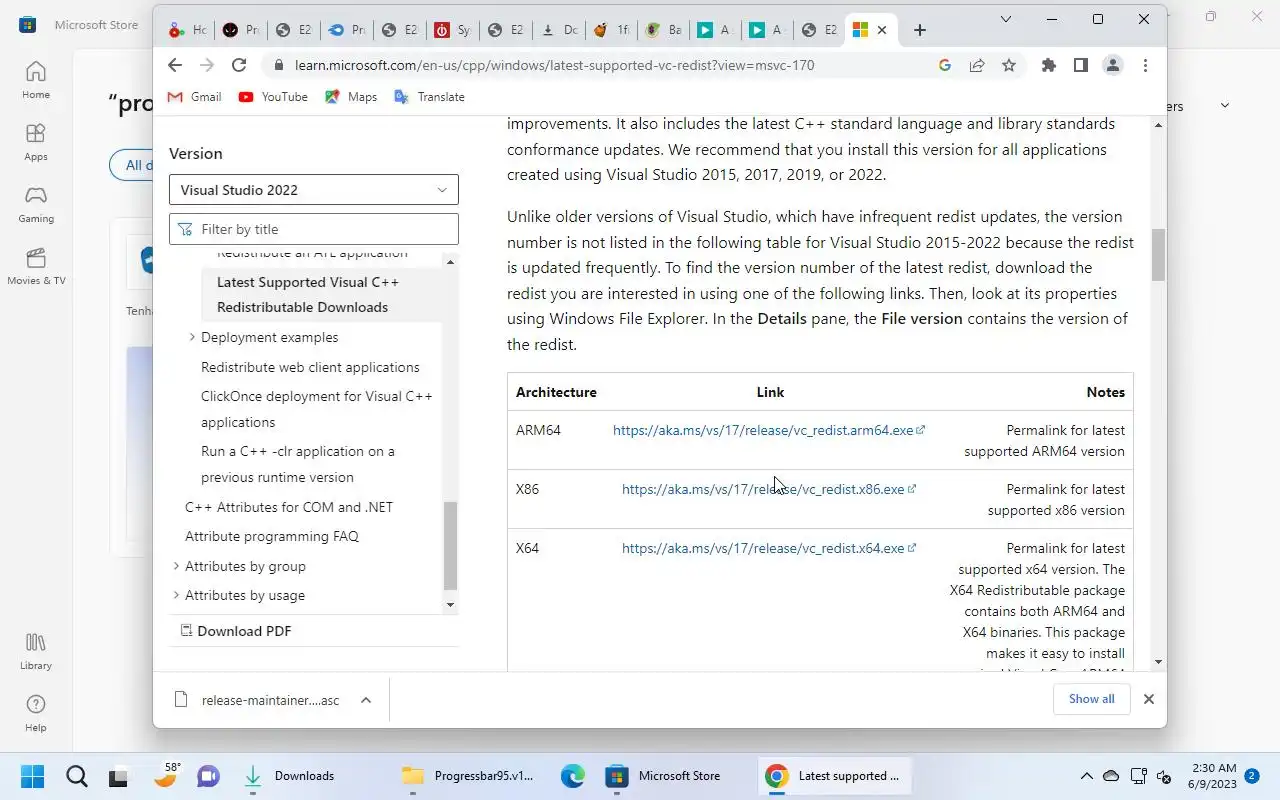Open Movies & TV in Microsoft Store
The image size is (1280, 800).
[36, 266]
